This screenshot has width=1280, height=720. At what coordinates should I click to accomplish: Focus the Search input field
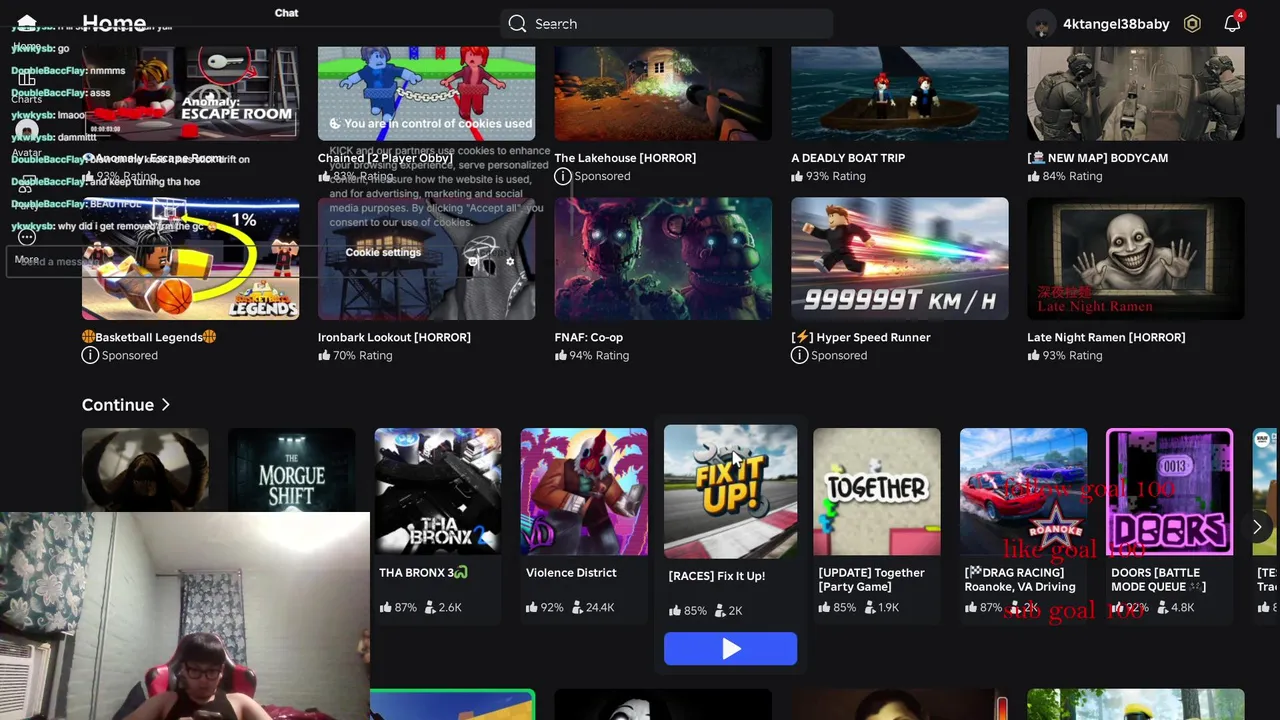click(666, 24)
